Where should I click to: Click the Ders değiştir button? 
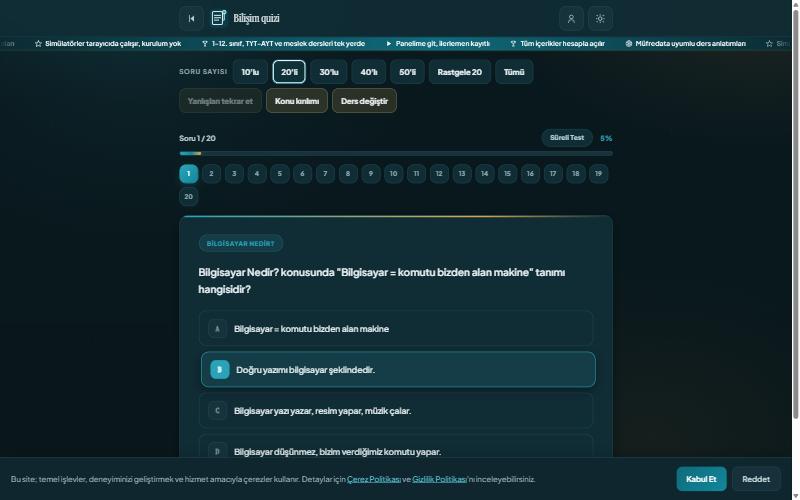[364, 101]
